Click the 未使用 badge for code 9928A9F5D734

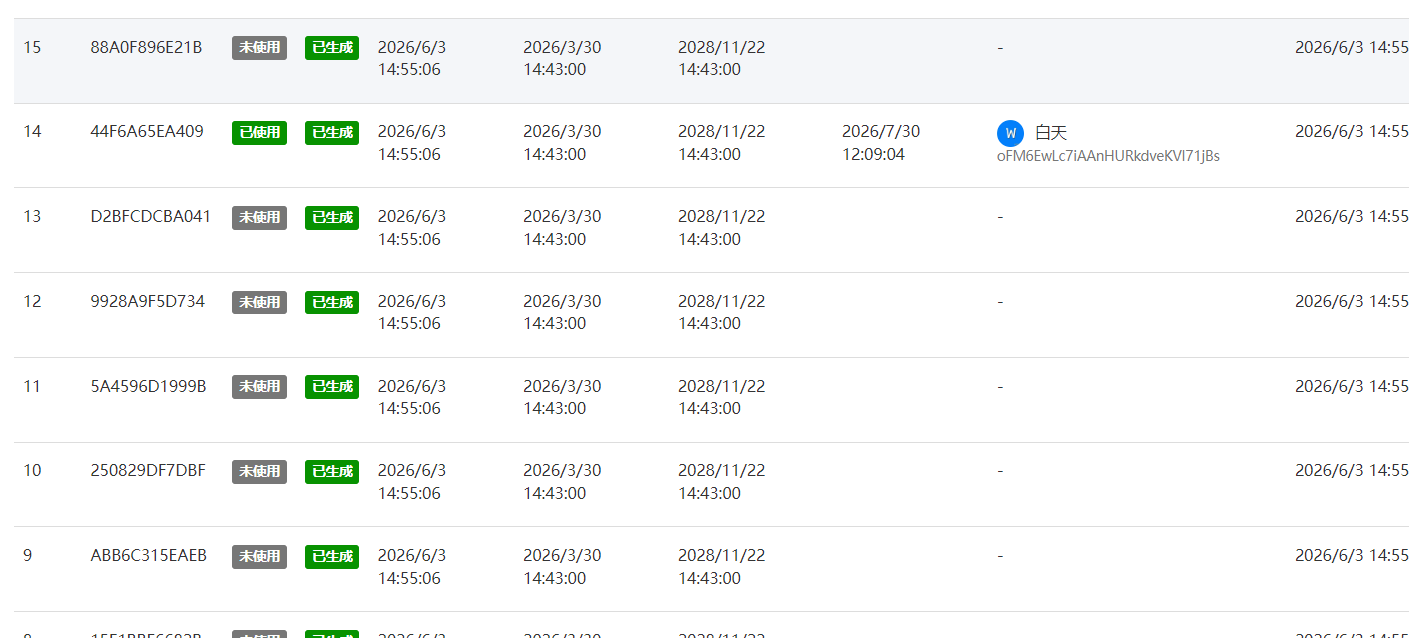coord(259,302)
